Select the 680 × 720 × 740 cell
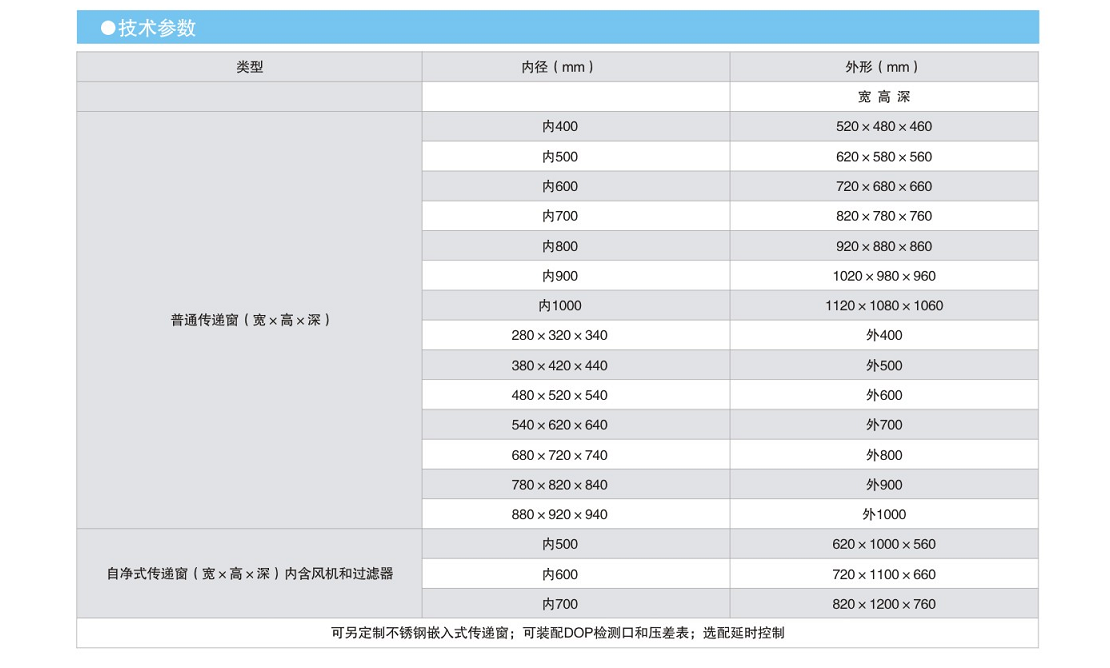The height and width of the screenshot is (668, 1110). point(576,455)
